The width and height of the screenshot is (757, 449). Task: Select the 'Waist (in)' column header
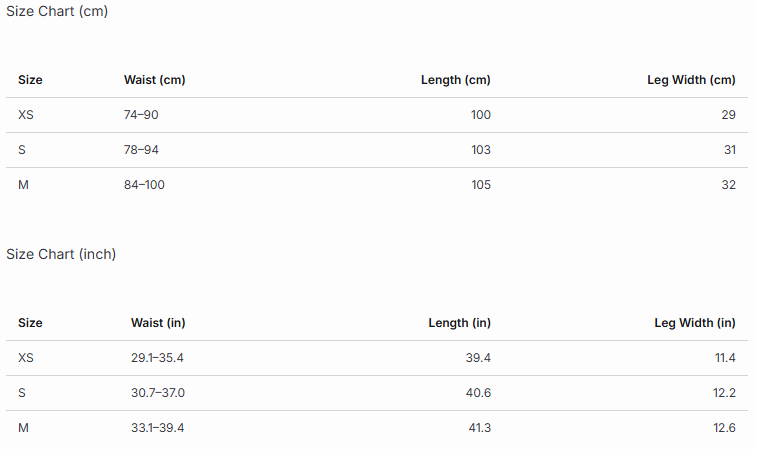coord(158,323)
